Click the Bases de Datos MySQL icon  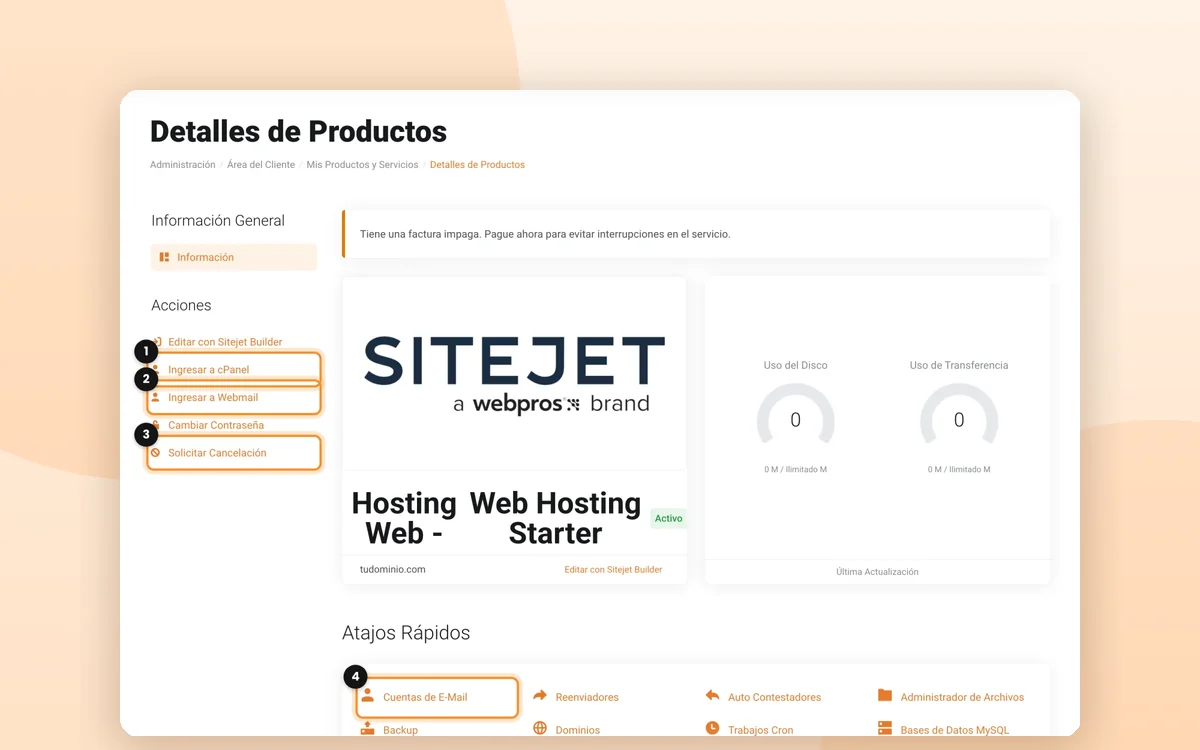pyautogui.click(x=885, y=729)
